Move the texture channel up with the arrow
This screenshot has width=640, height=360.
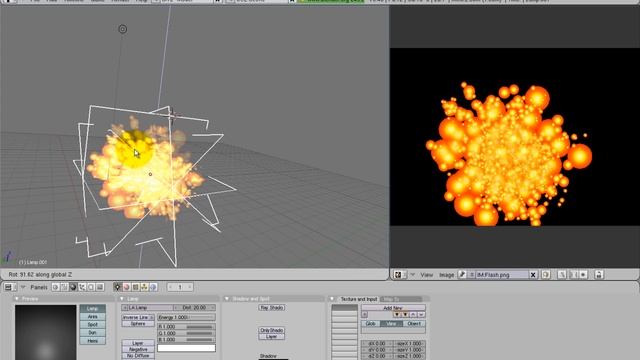pyautogui.click(x=413, y=315)
